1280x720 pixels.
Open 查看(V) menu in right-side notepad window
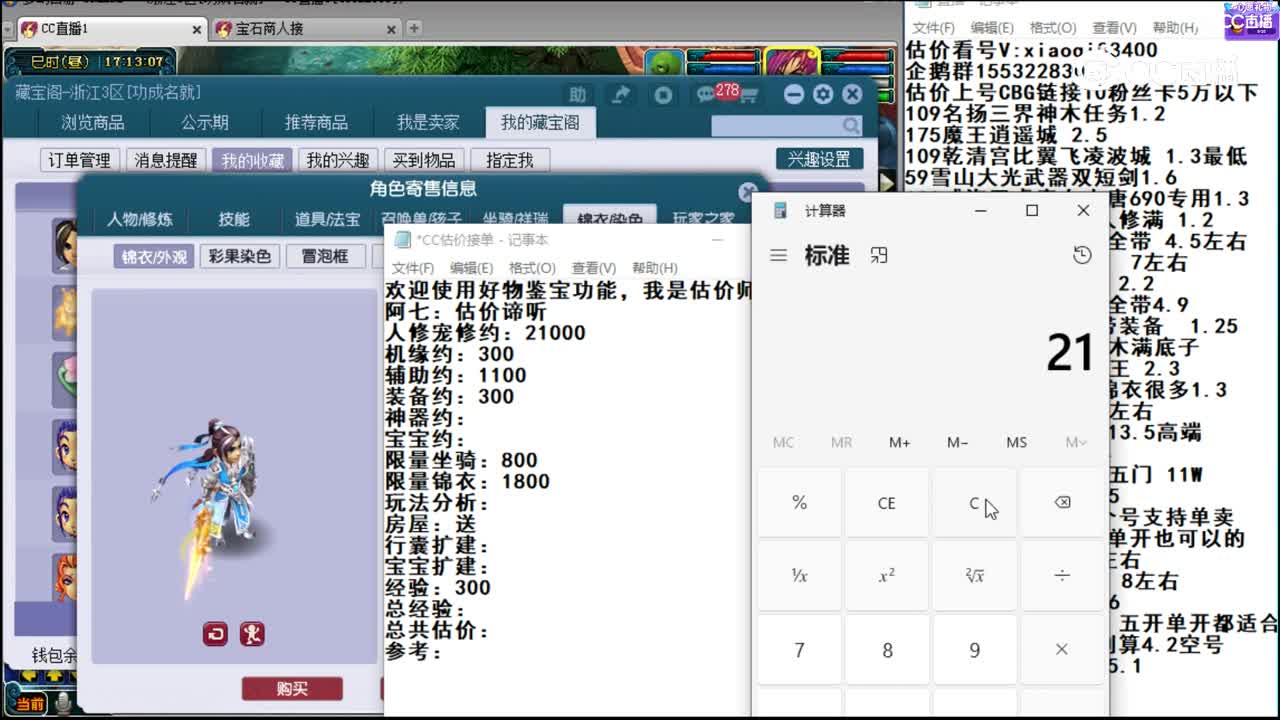coord(1114,28)
